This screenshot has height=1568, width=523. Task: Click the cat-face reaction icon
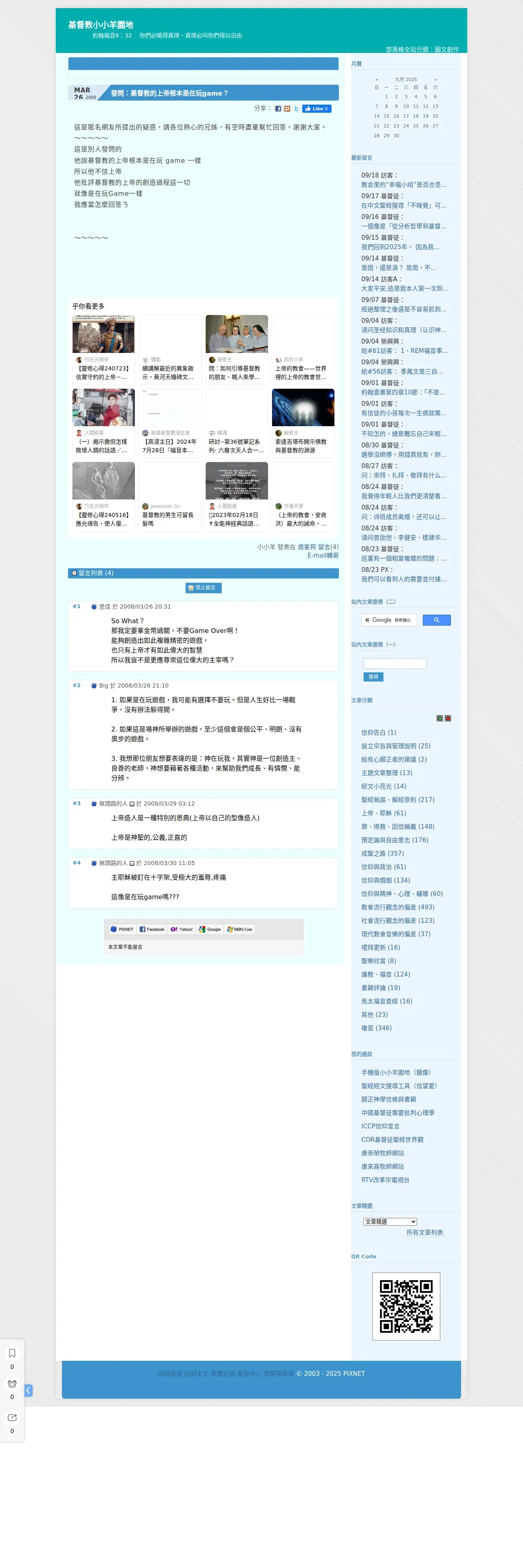coord(12,1384)
